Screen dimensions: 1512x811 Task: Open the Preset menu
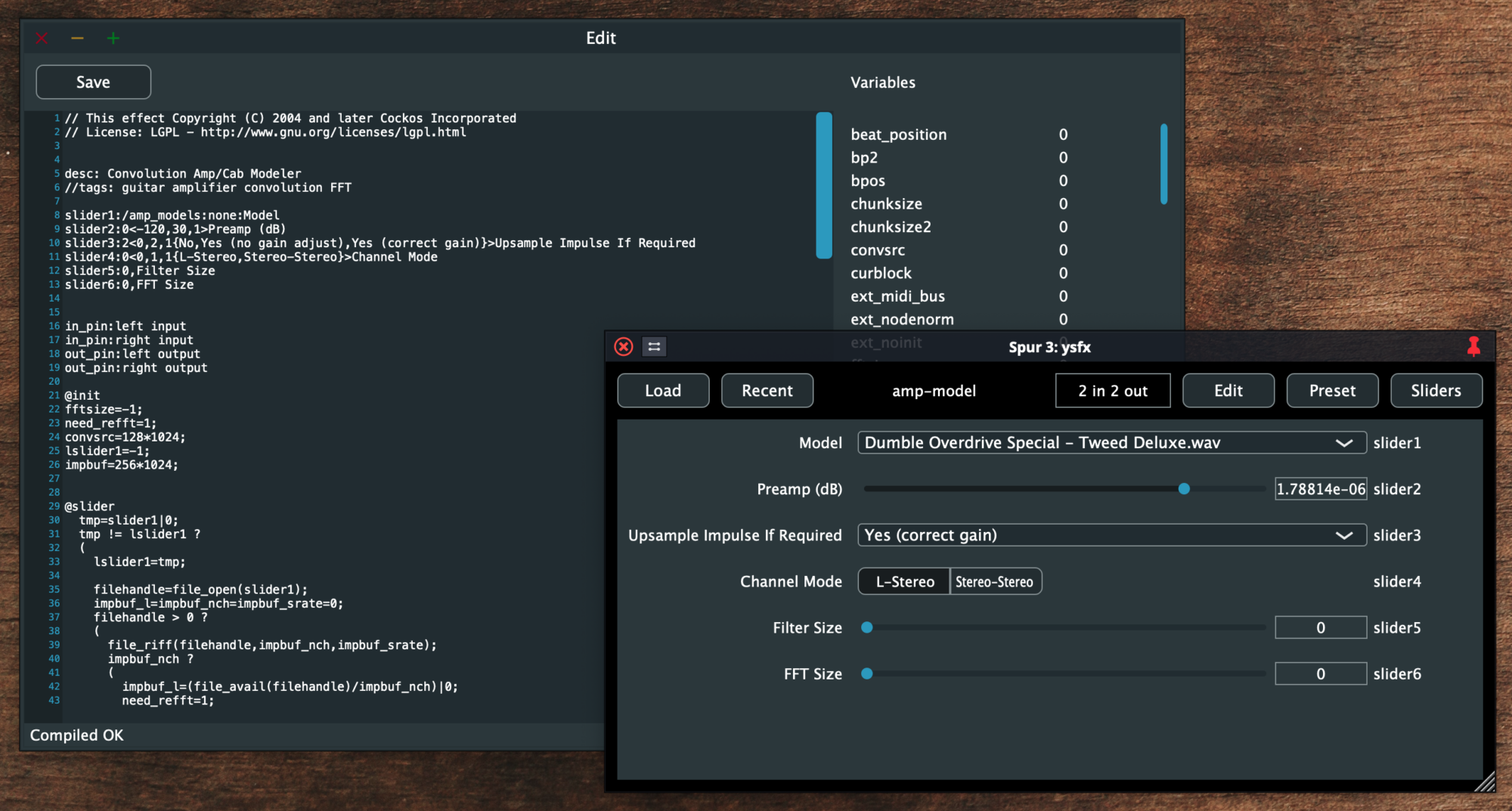tap(1332, 391)
